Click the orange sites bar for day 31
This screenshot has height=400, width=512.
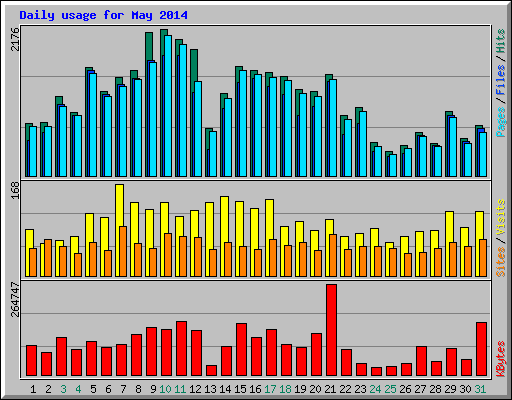pyautogui.click(x=483, y=258)
